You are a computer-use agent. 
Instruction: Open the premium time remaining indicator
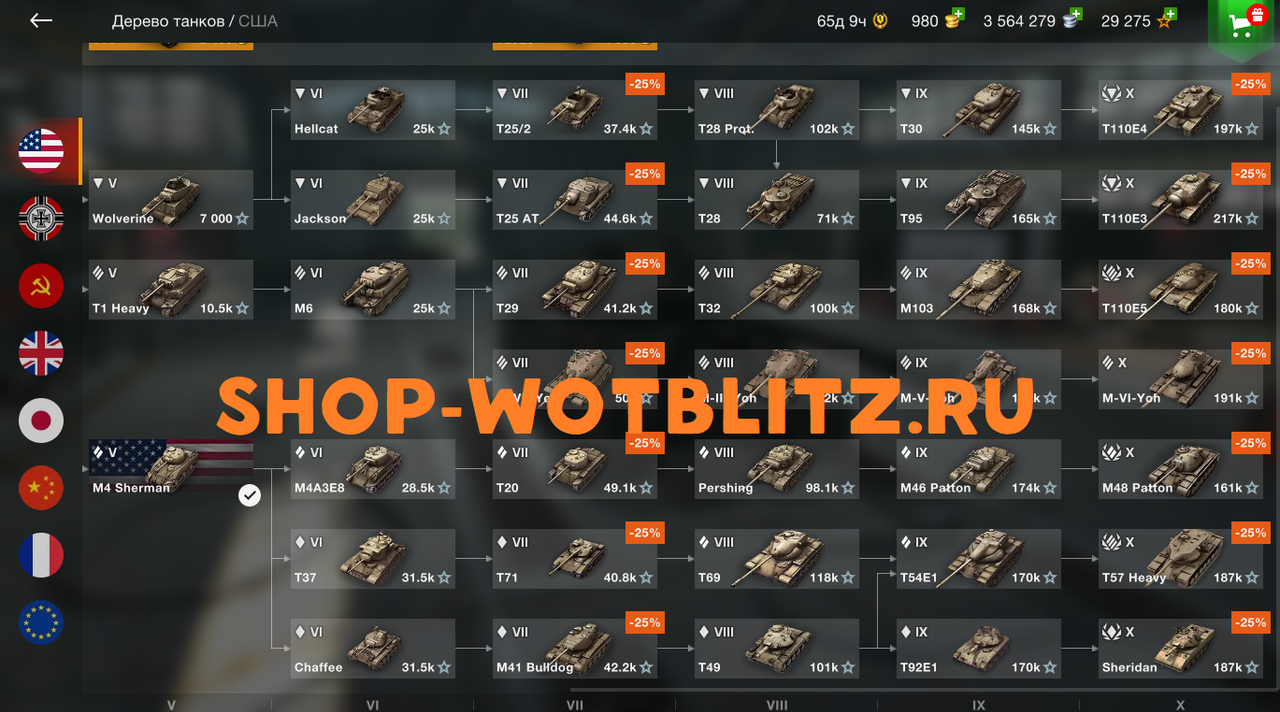point(852,21)
